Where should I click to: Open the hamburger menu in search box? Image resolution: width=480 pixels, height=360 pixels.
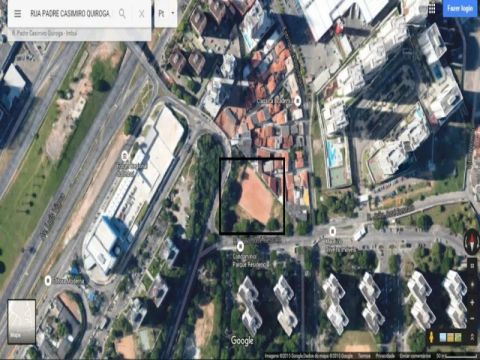click(x=18, y=14)
